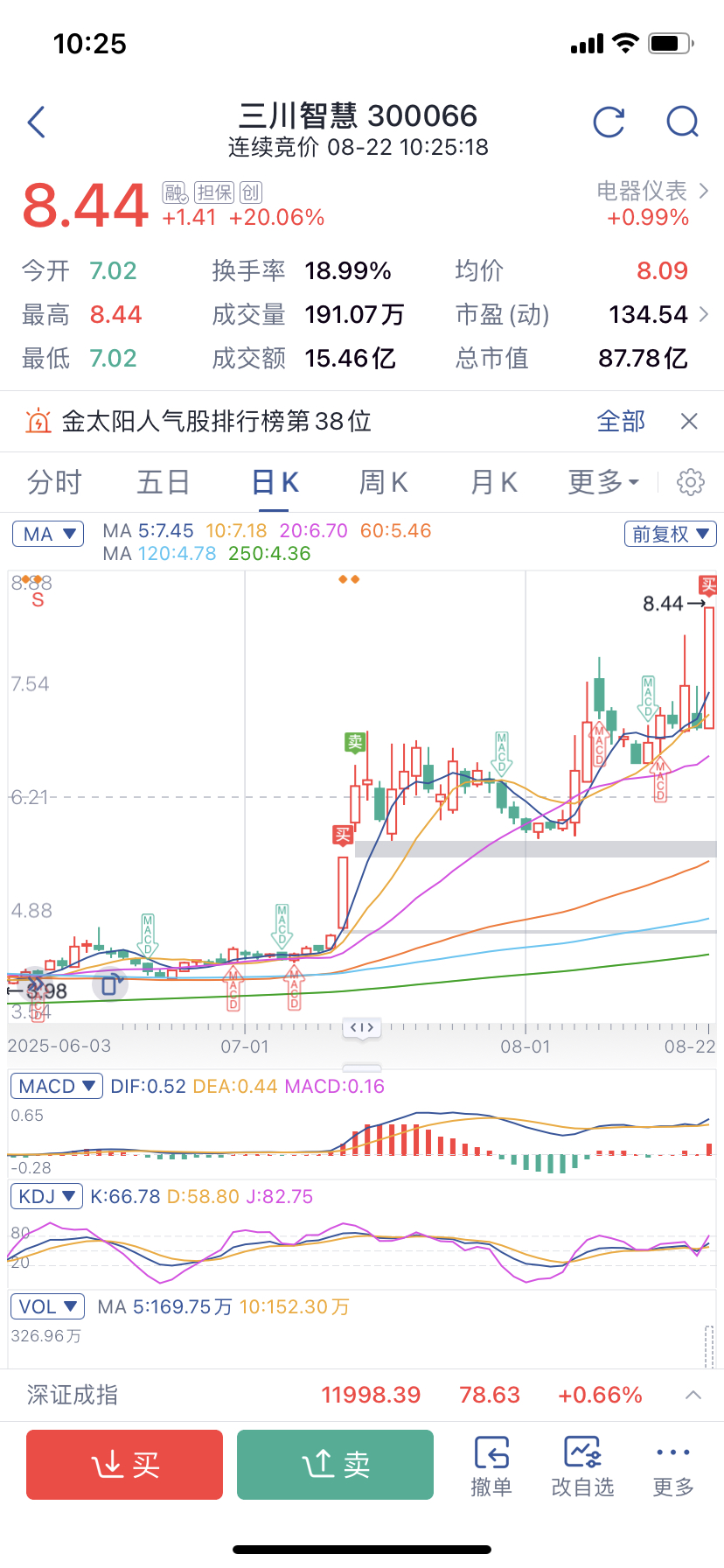Tap the 成交额 15.46亿 value
This screenshot has height=1568, width=724.
pyautogui.click(x=350, y=358)
